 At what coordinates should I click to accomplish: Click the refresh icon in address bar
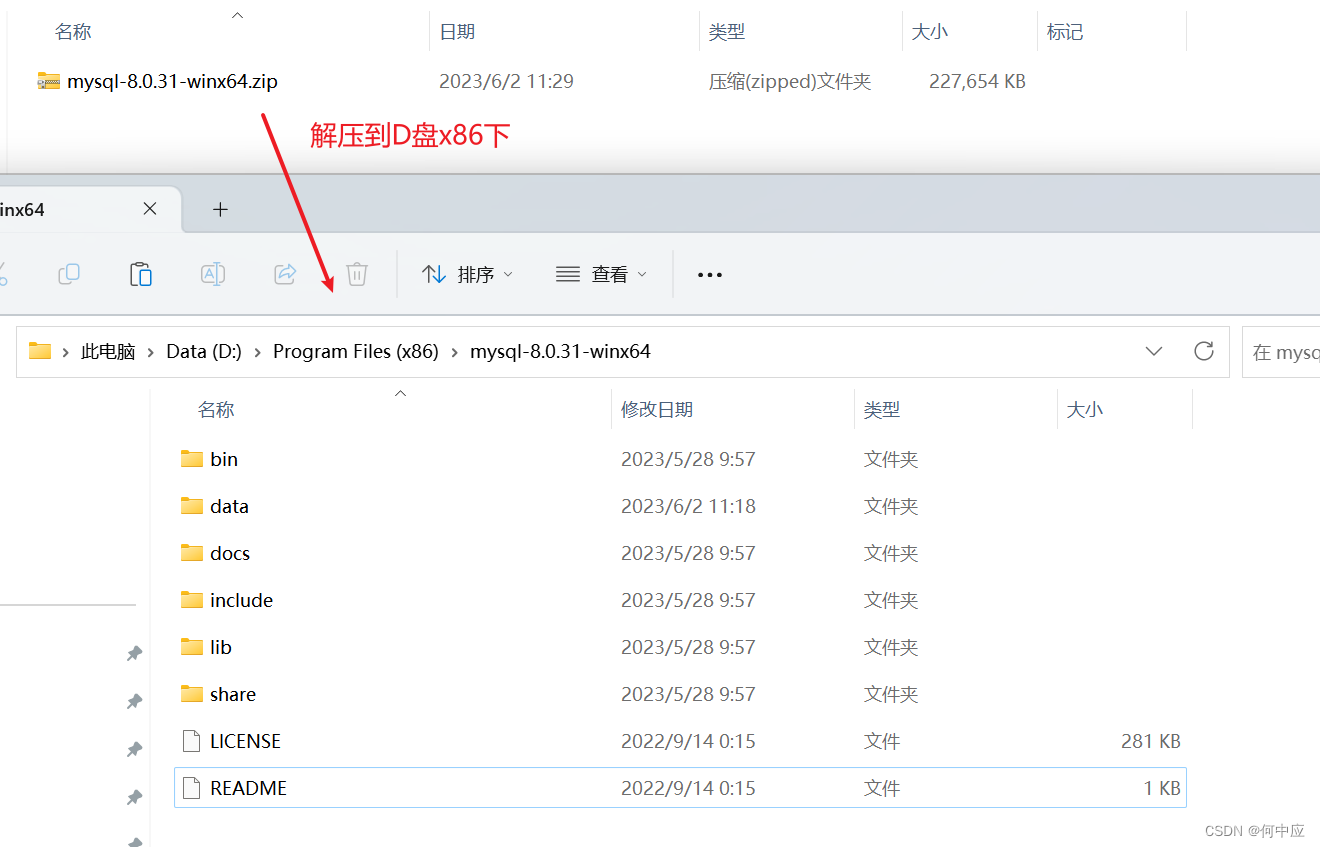(x=1204, y=351)
